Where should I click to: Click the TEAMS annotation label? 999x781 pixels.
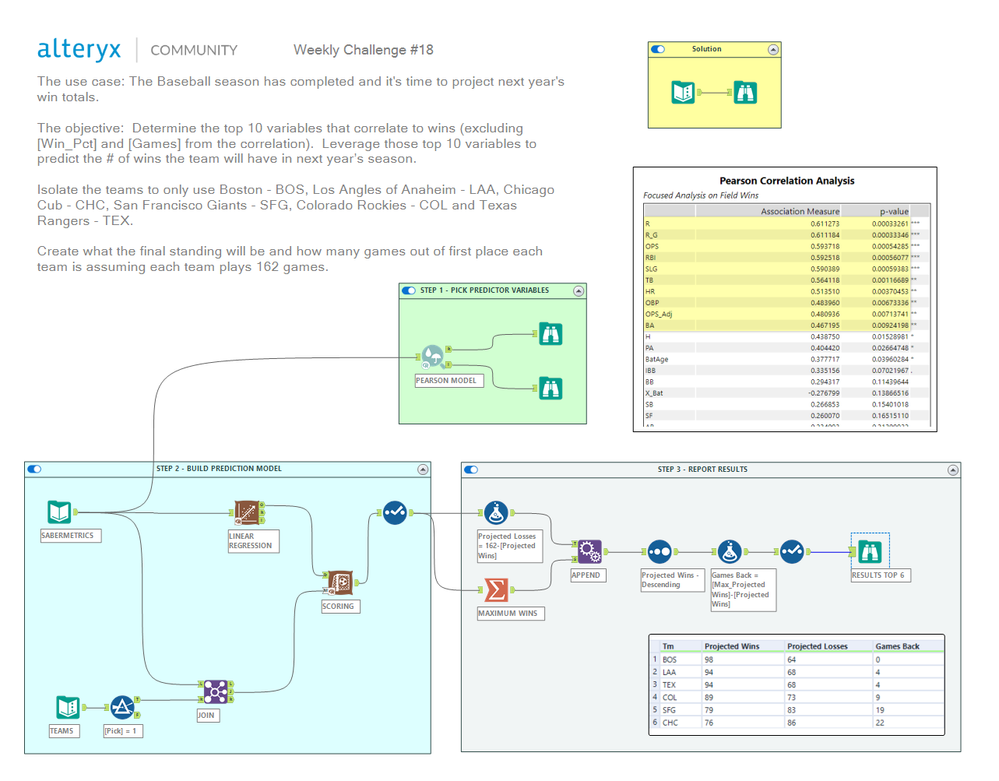tap(64, 731)
